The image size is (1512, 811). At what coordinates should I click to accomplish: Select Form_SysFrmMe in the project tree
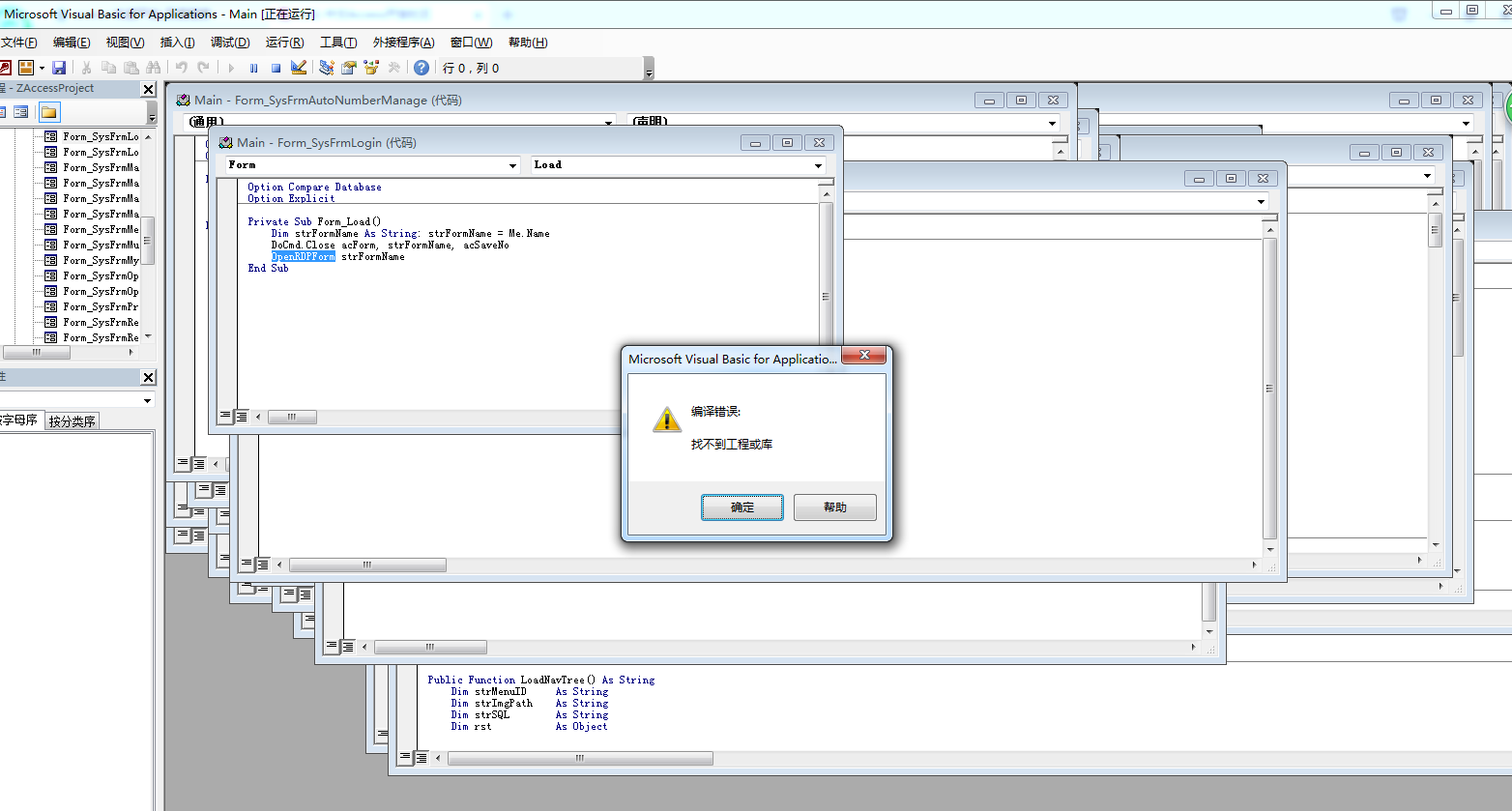click(101, 229)
